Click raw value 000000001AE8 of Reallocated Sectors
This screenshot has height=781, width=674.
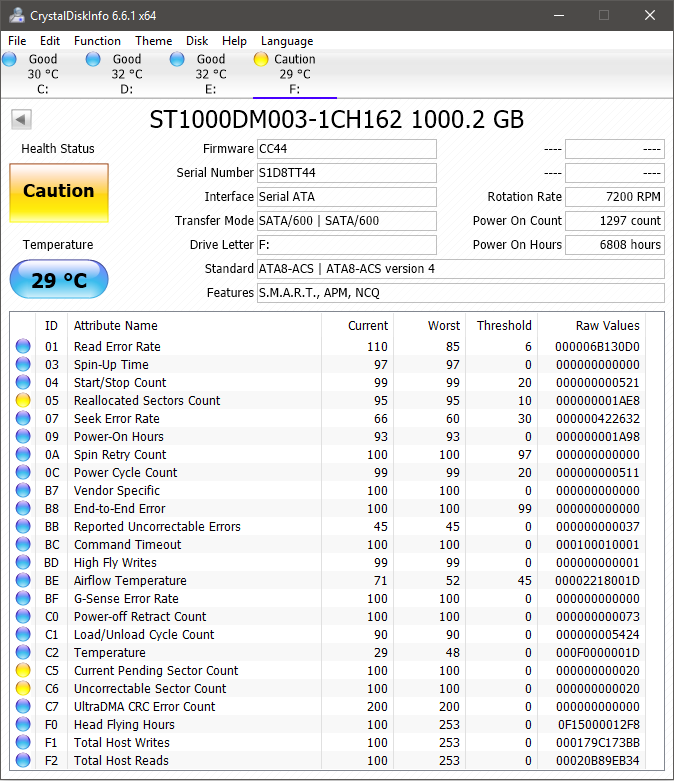coord(598,400)
